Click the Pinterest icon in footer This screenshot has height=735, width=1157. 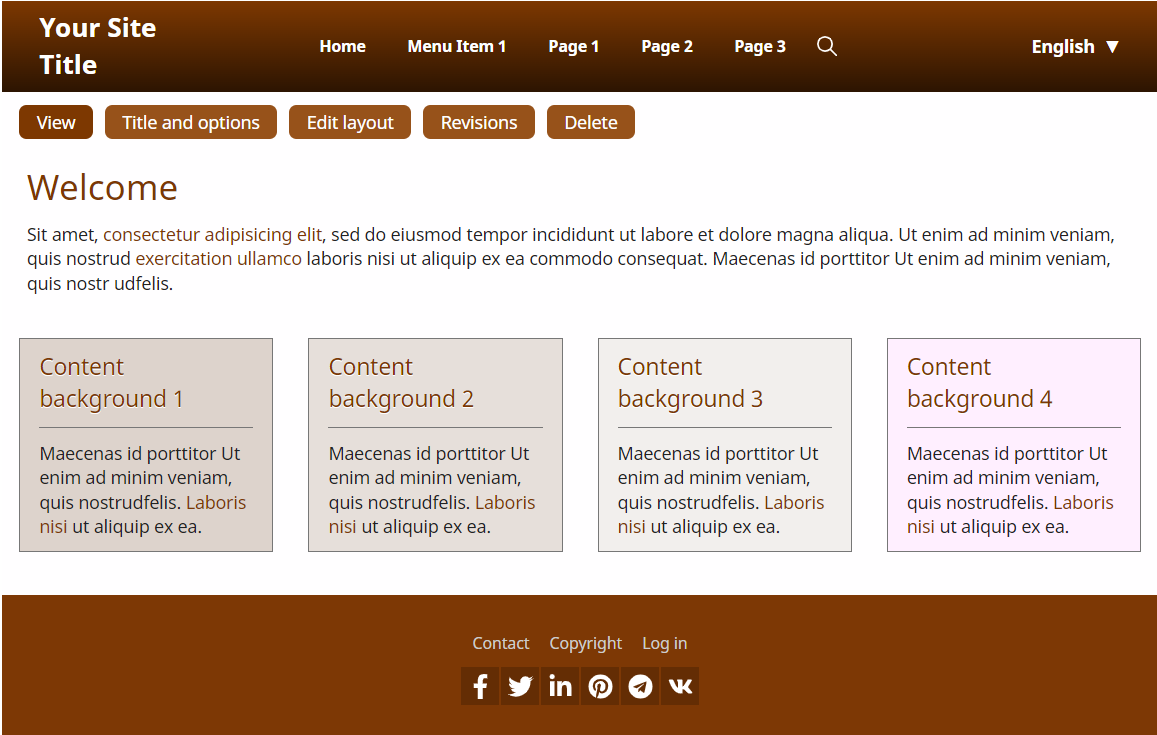click(x=600, y=686)
